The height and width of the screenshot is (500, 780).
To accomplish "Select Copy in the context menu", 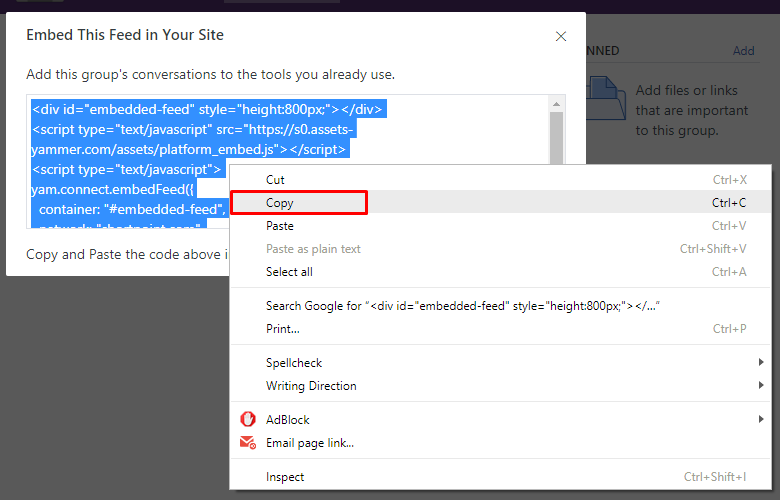I will click(500, 202).
